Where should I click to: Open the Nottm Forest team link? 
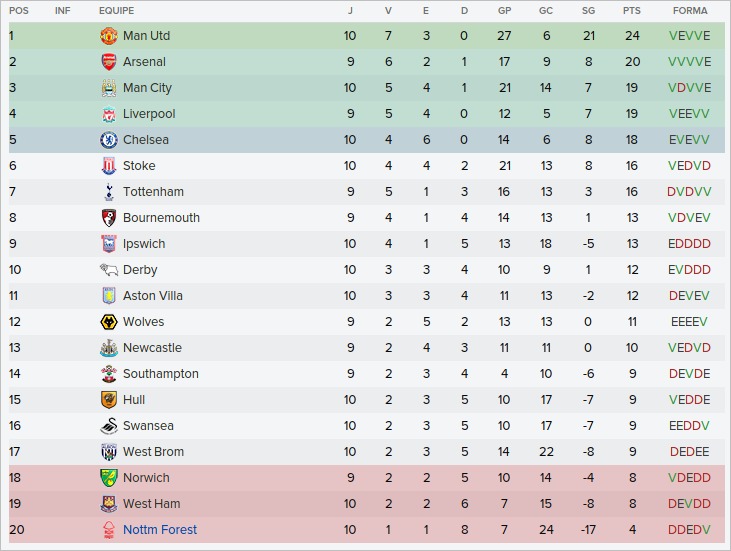160,530
